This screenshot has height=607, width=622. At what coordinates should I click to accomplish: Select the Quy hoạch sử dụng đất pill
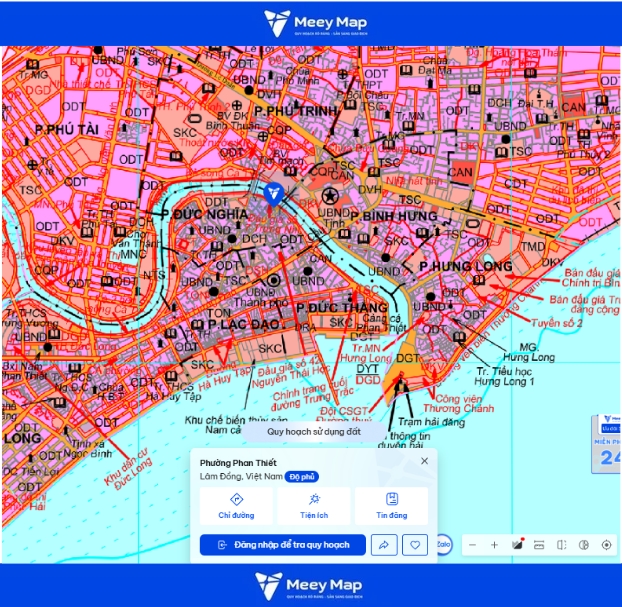[314, 432]
